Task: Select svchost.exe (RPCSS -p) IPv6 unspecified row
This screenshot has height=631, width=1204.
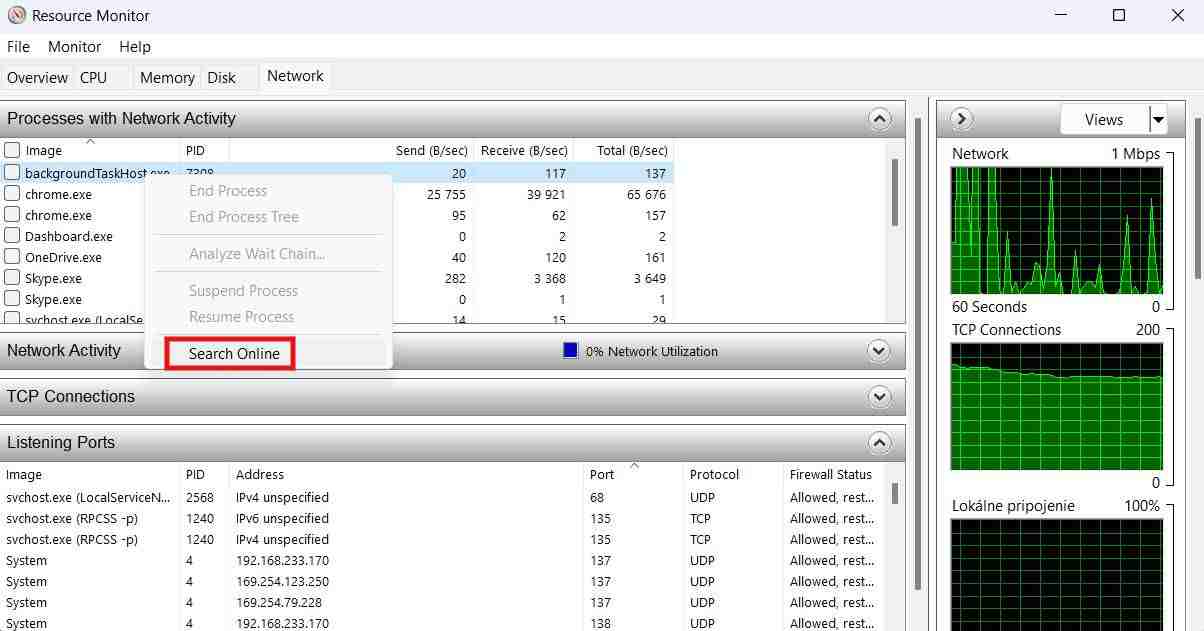Action: pyautogui.click(x=442, y=519)
